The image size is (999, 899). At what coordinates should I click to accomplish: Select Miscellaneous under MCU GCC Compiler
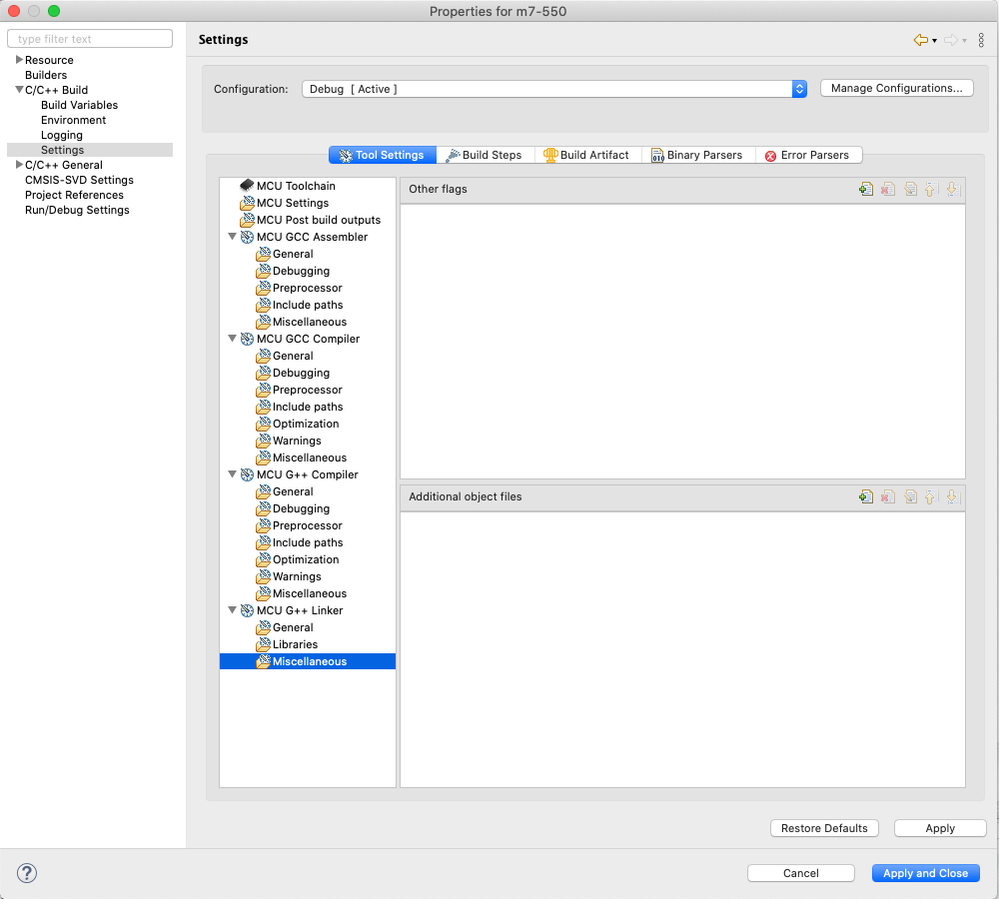tap(310, 457)
